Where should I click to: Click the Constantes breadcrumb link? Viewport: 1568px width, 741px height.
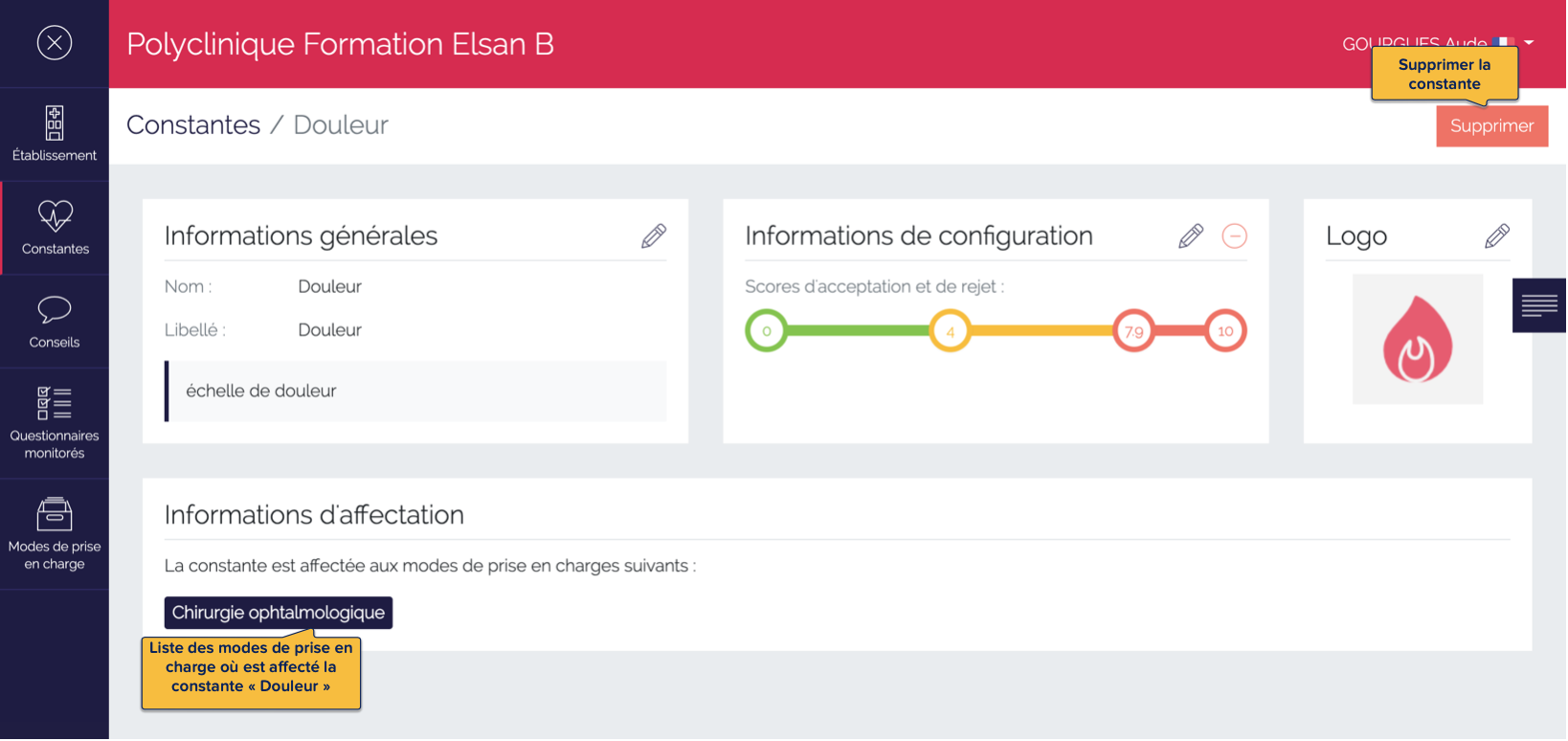(x=193, y=125)
